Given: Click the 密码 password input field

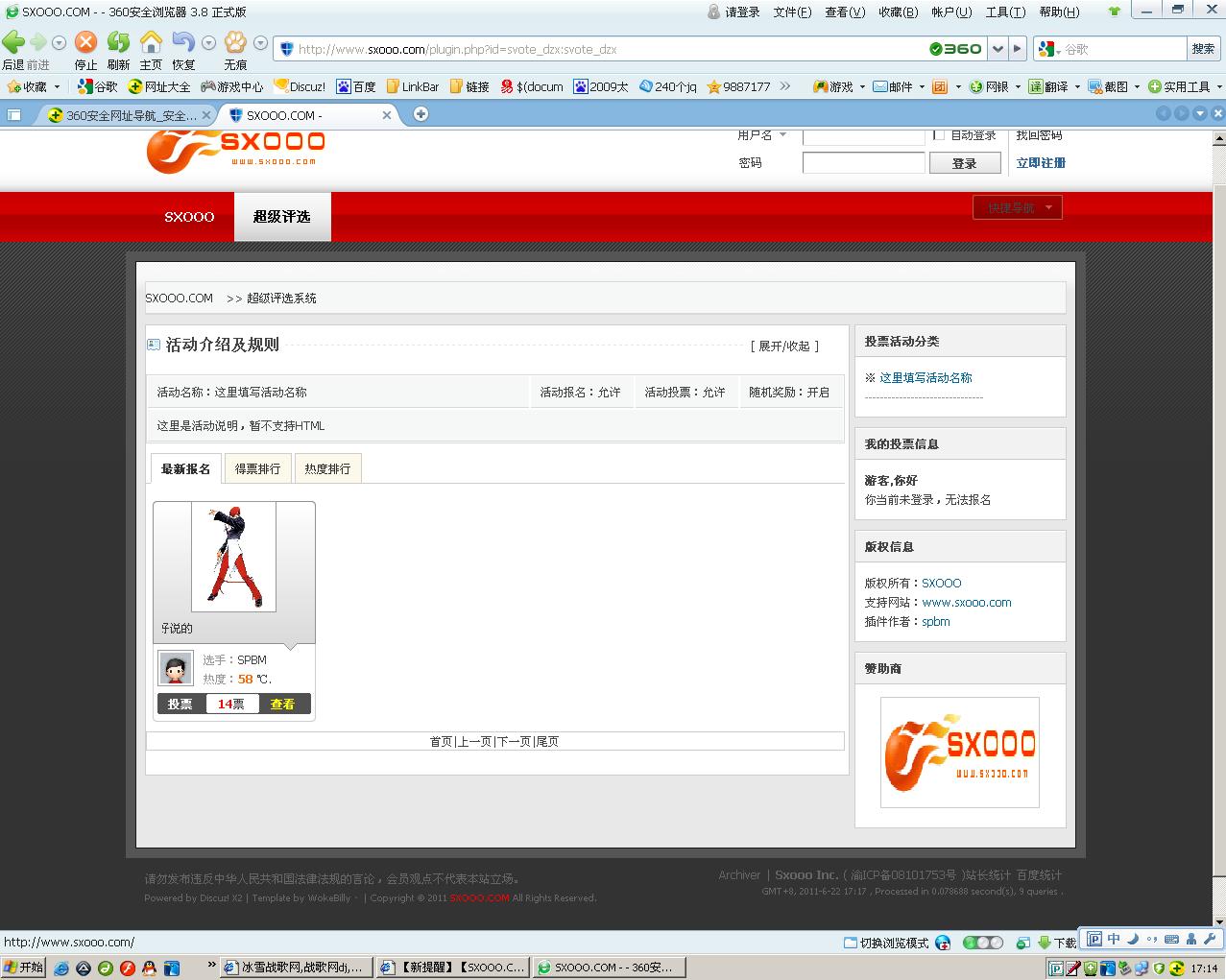Looking at the screenshot, I should coord(863,162).
